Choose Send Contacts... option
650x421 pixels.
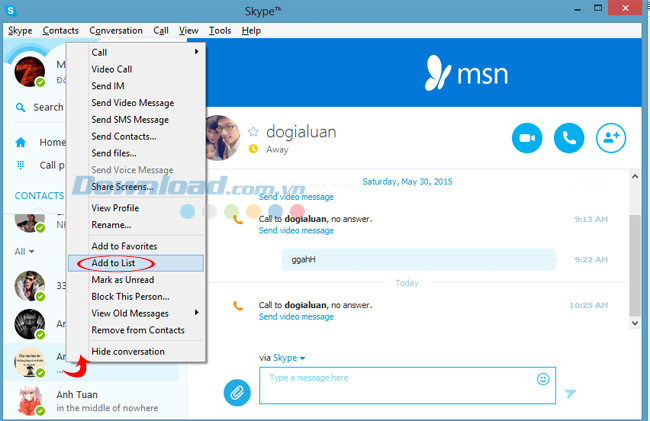pos(136,136)
